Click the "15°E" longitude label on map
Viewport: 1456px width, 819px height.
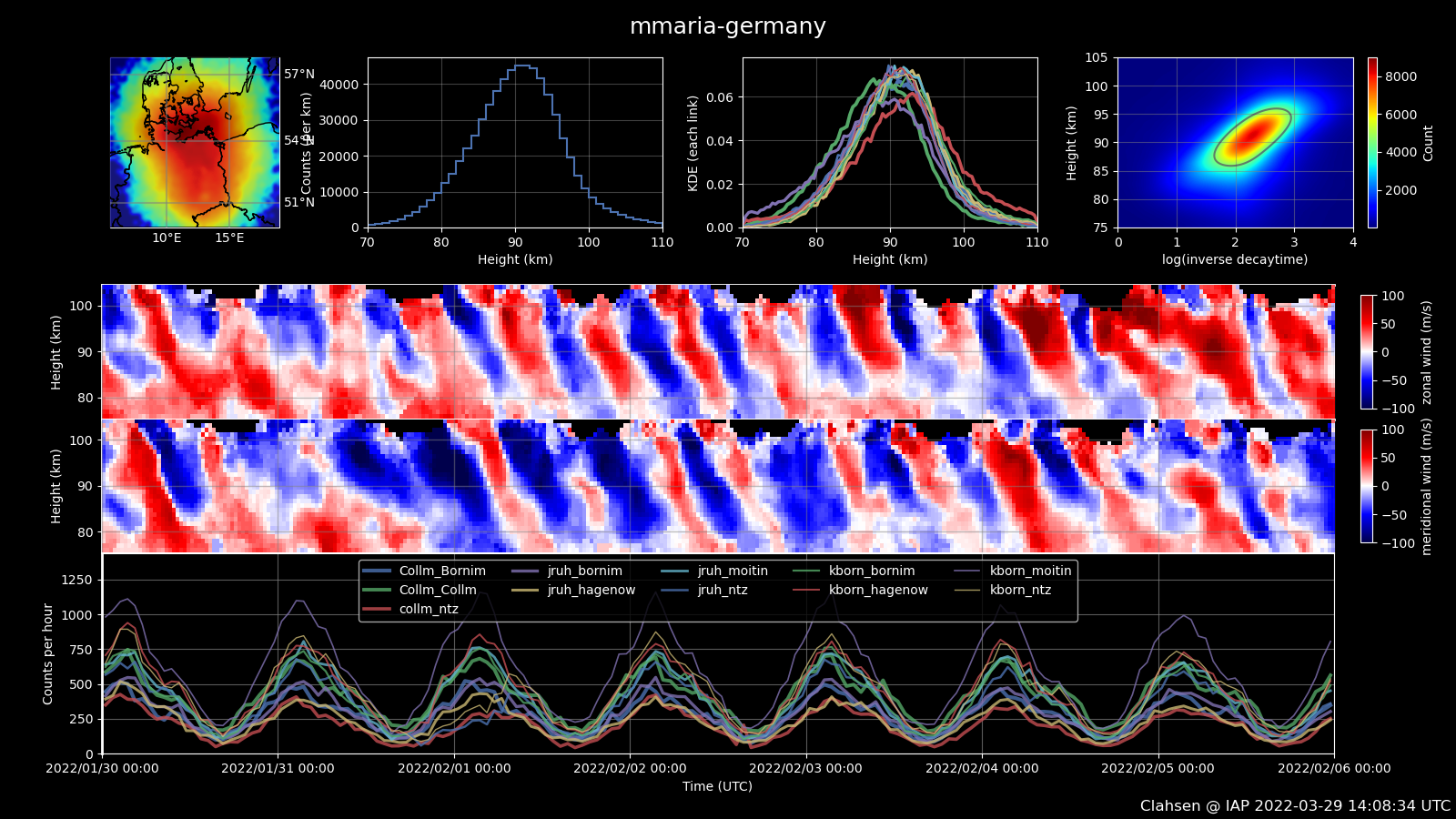229,238
